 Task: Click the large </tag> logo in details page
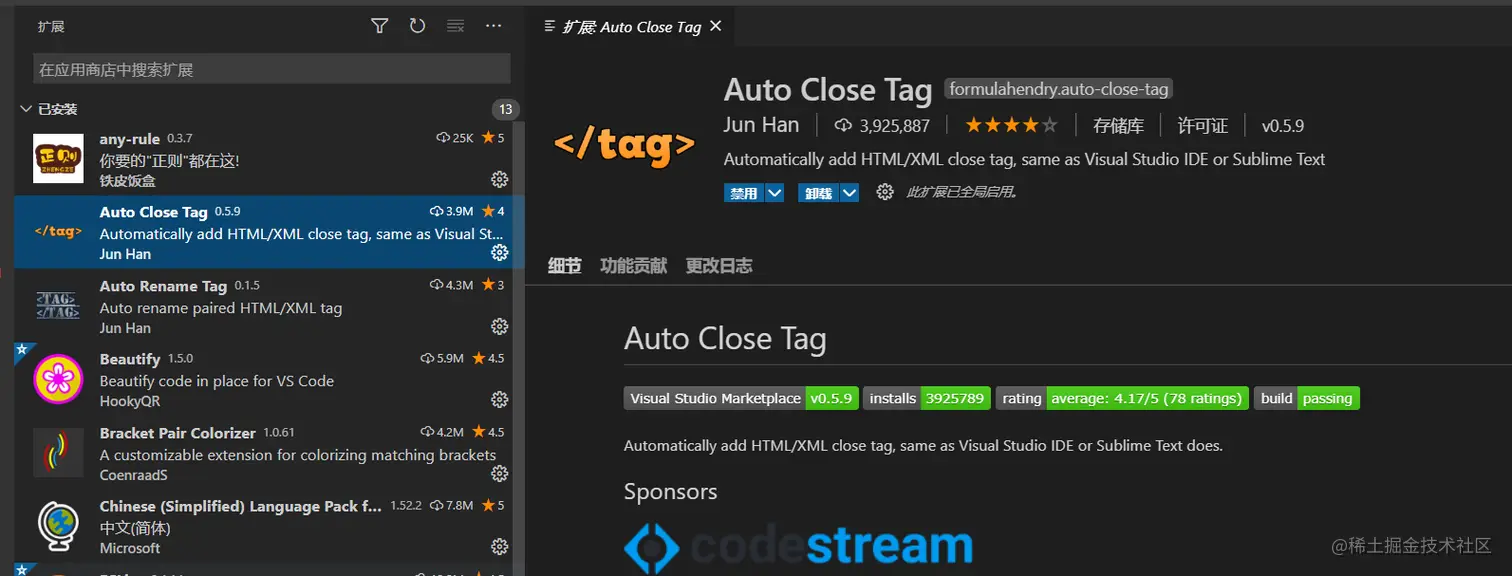click(x=624, y=146)
